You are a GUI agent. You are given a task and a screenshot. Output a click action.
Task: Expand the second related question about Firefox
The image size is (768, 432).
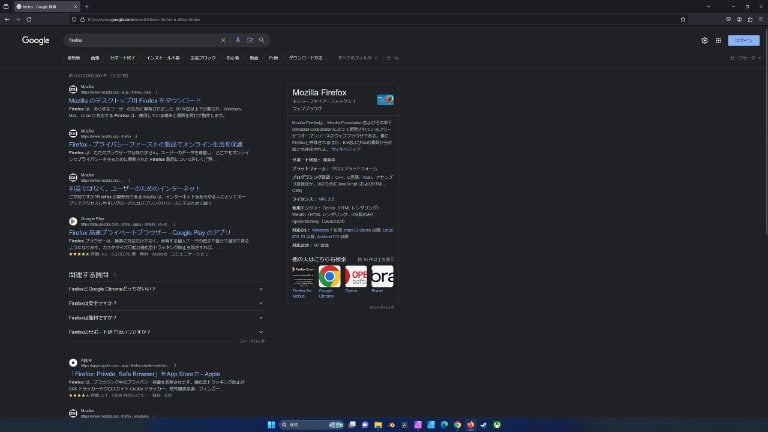tap(166, 303)
